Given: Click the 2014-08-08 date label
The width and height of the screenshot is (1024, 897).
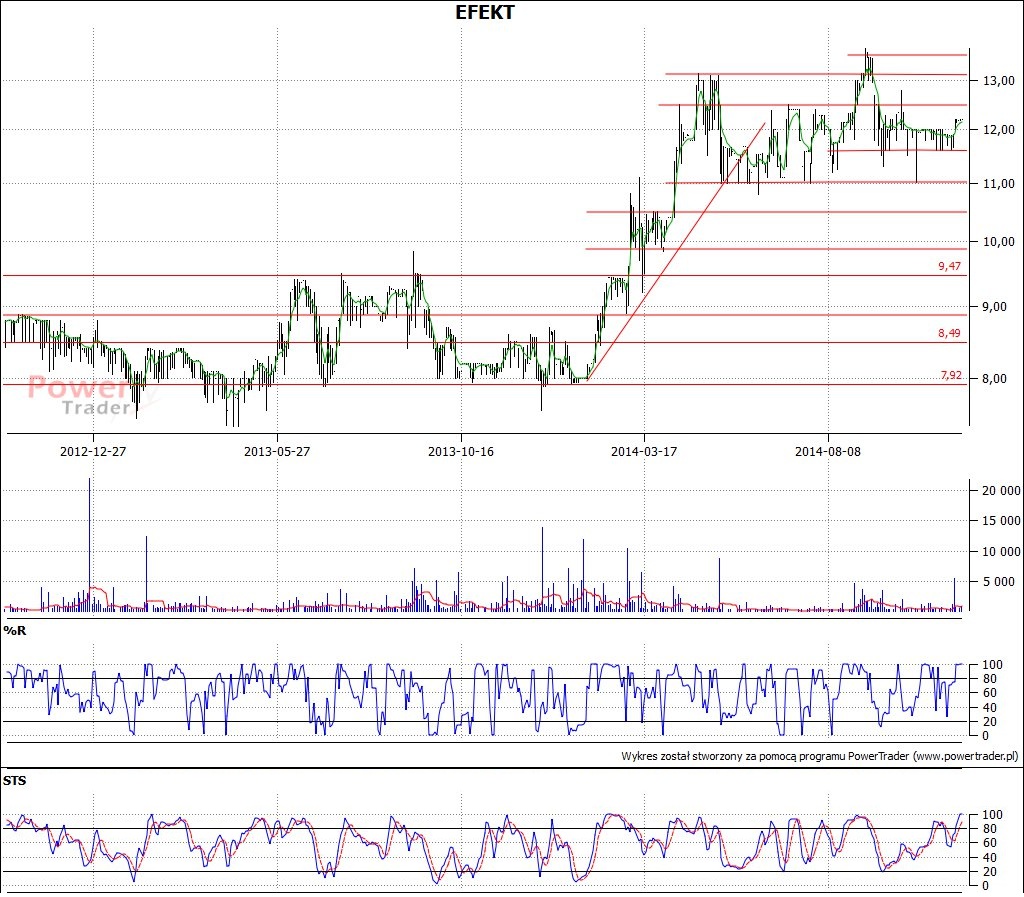Looking at the screenshot, I should coord(827,452).
